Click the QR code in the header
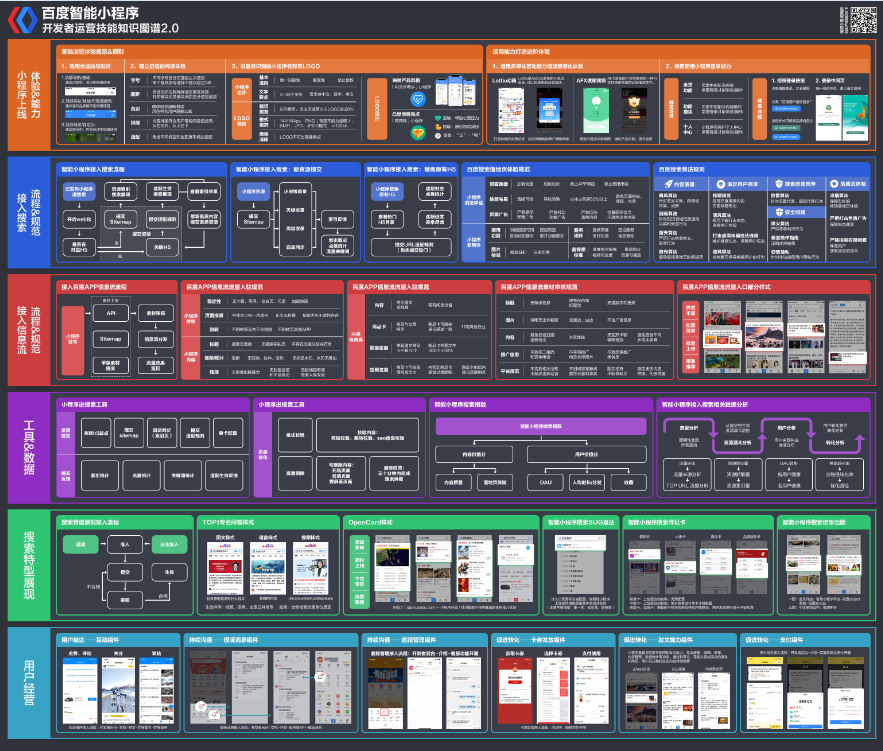Screen dimensions: 883x751 (863, 20)
